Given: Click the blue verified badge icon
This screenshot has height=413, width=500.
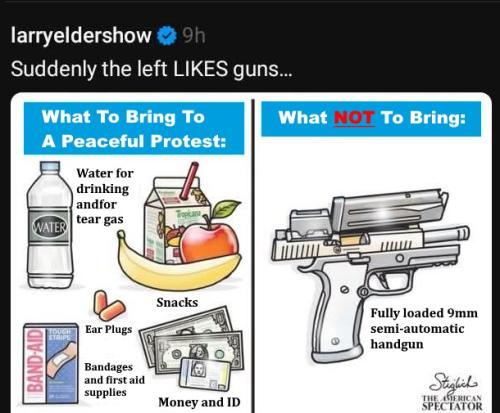Looking at the screenshot, I should [167, 36].
